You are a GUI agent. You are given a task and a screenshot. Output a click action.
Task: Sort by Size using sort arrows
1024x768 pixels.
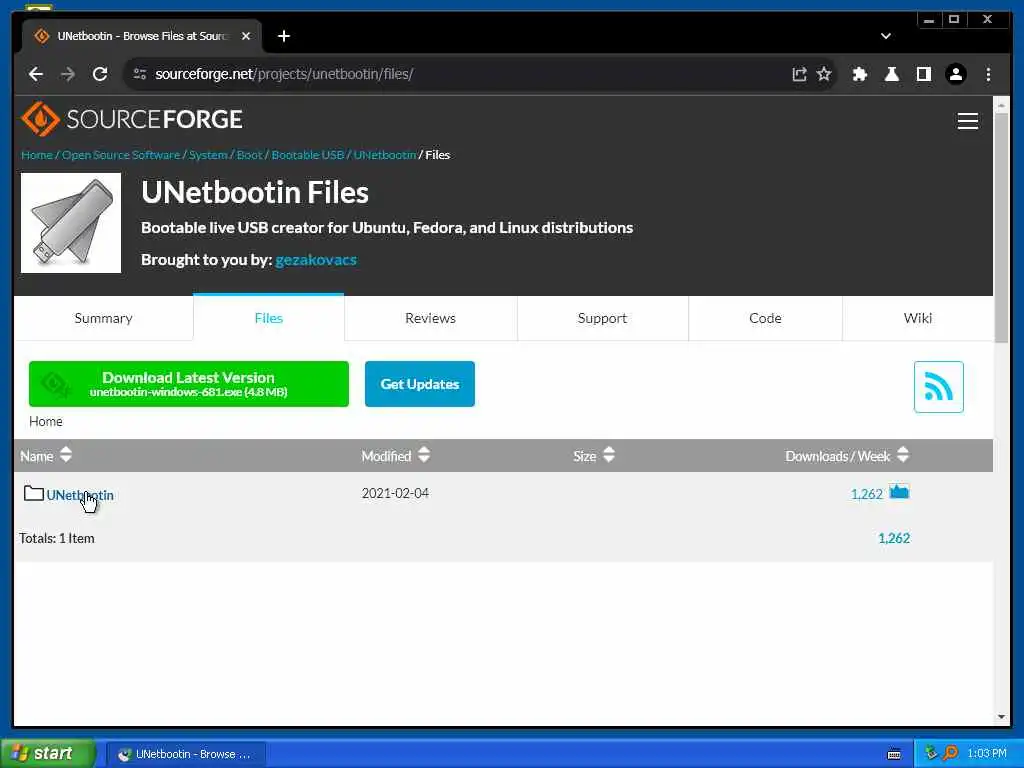[x=609, y=455]
